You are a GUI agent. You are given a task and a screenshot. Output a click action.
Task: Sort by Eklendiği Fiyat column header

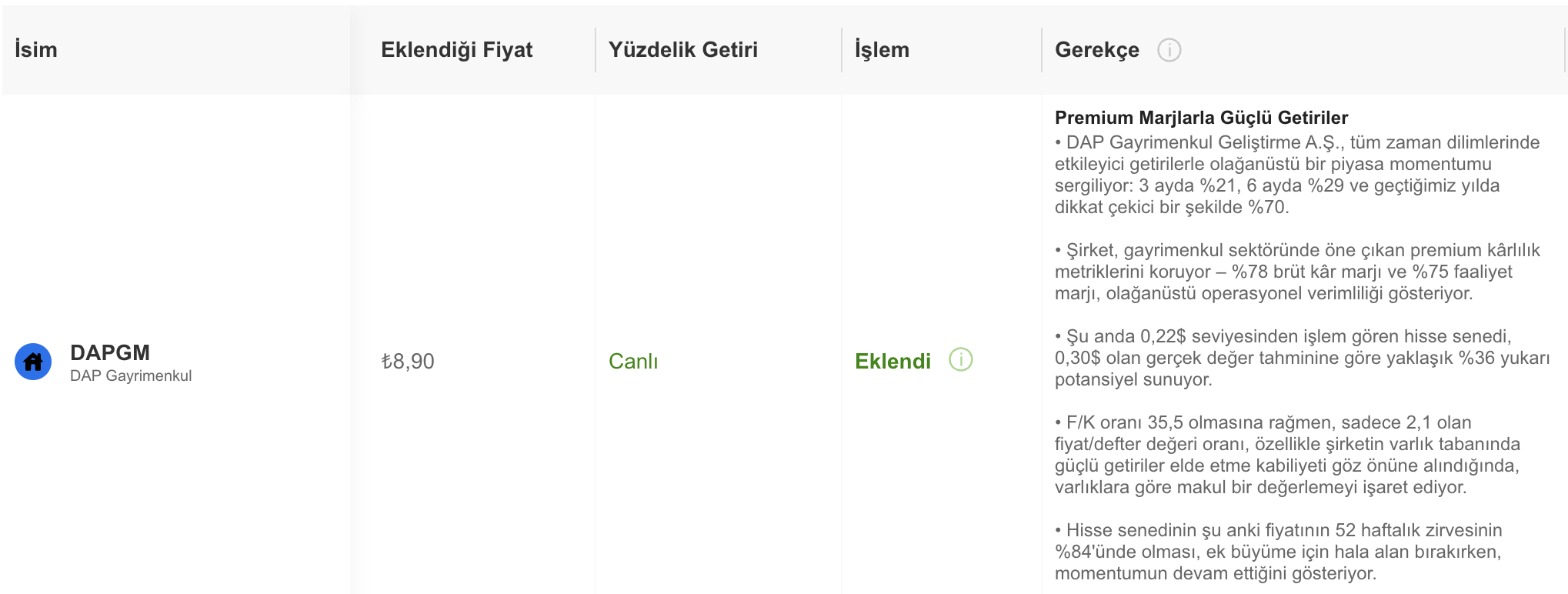(x=457, y=50)
